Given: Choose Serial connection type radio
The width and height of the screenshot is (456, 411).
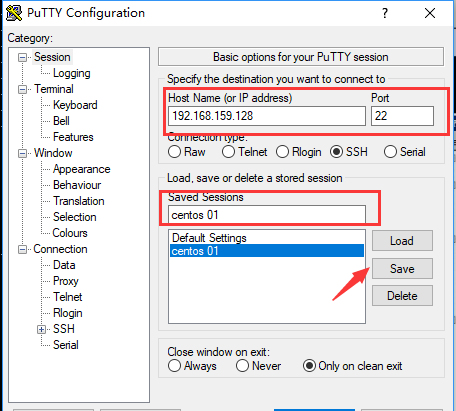Looking at the screenshot, I should point(390,152).
